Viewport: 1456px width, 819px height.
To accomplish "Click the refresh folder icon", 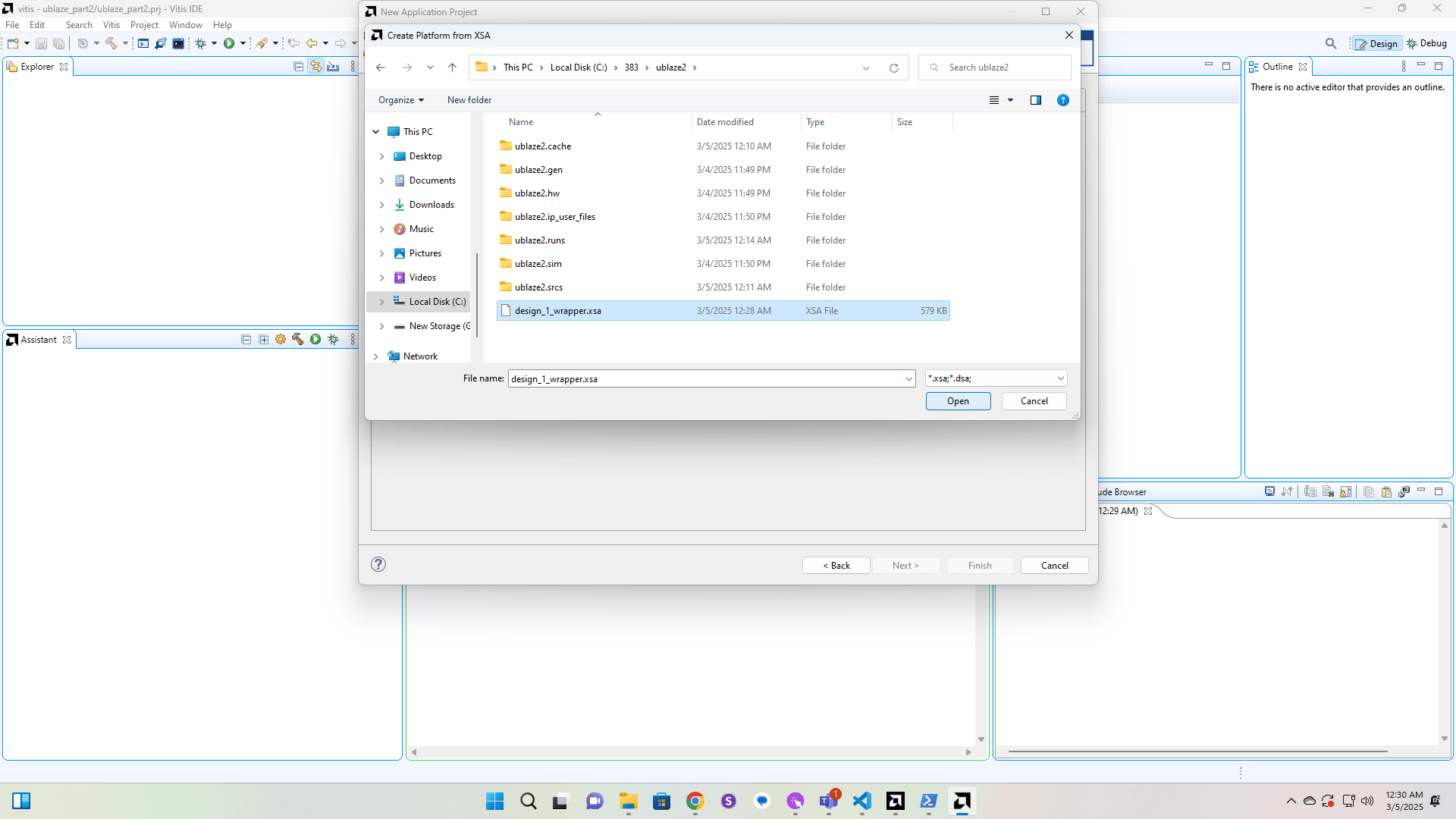I will click(x=894, y=67).
